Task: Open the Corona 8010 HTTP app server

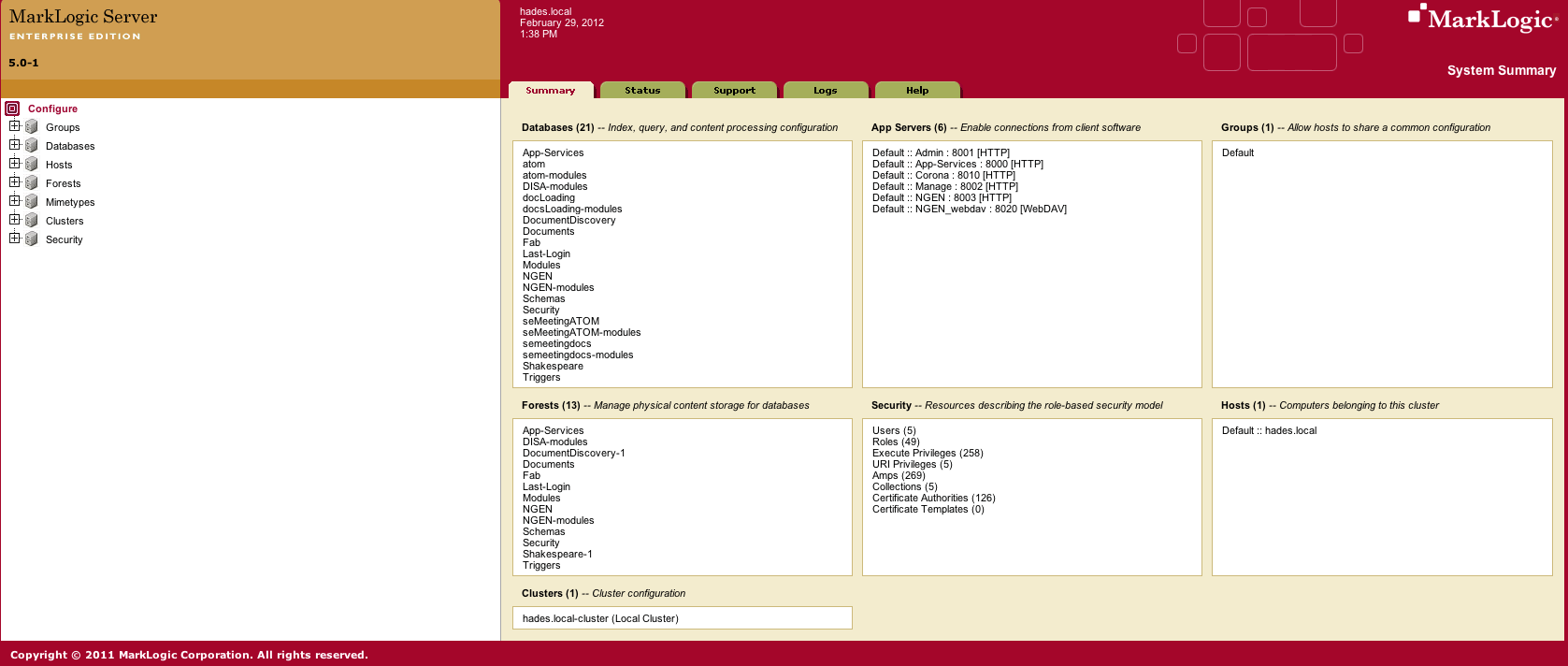Action: click(943, 175)
